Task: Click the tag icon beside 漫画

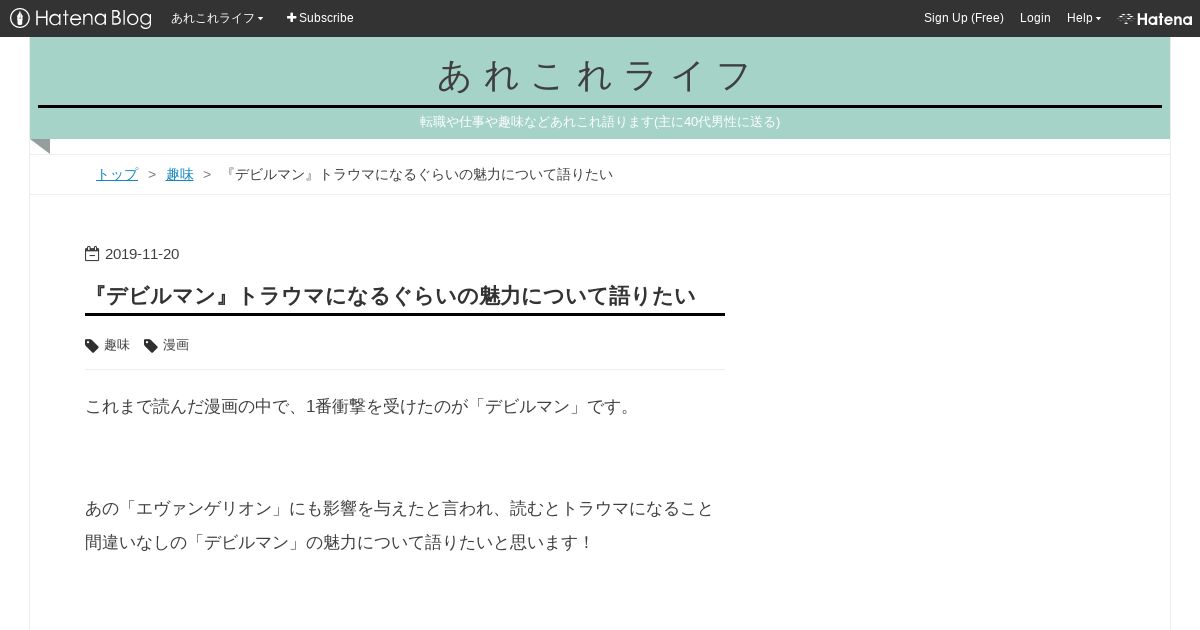Action: coord(151,346)
